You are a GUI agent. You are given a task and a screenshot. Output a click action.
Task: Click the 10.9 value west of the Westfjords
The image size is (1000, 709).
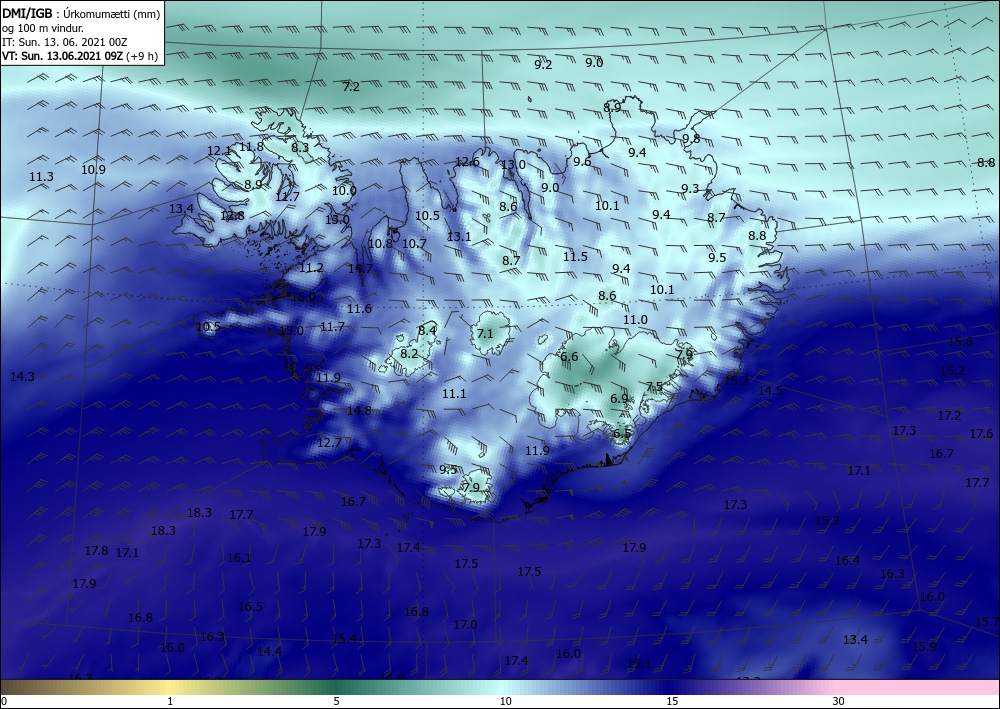[x=93, y=170]
